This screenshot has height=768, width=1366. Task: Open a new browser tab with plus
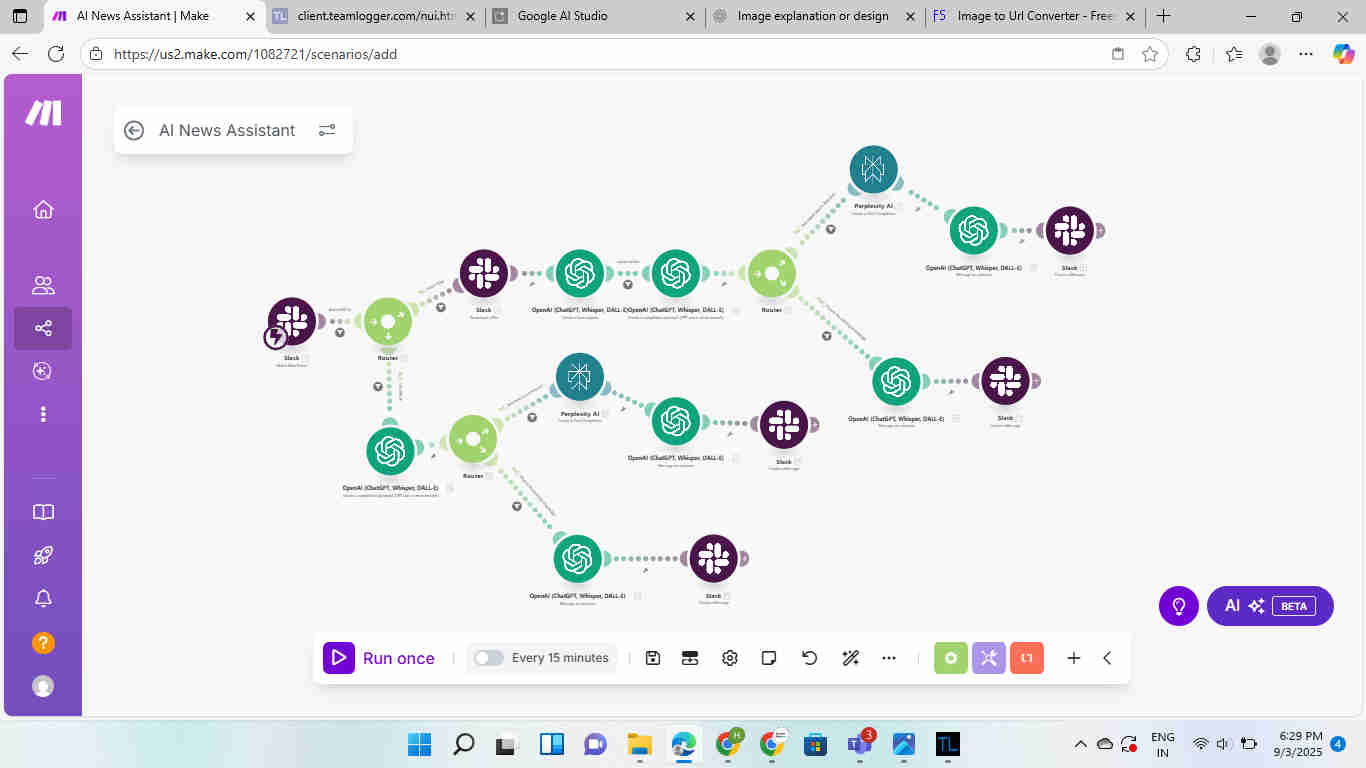click(1163, 16)
